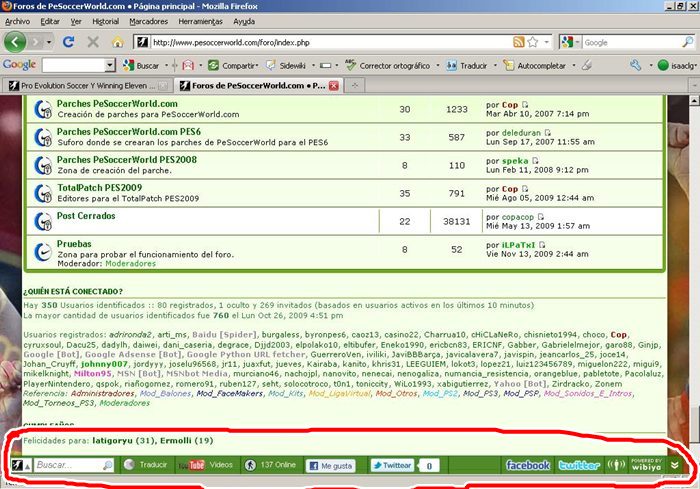This screenshot has width=700, height=489.
Task: Click the highlighter pen icon in Google toolbar
Action: pos(587,66)
